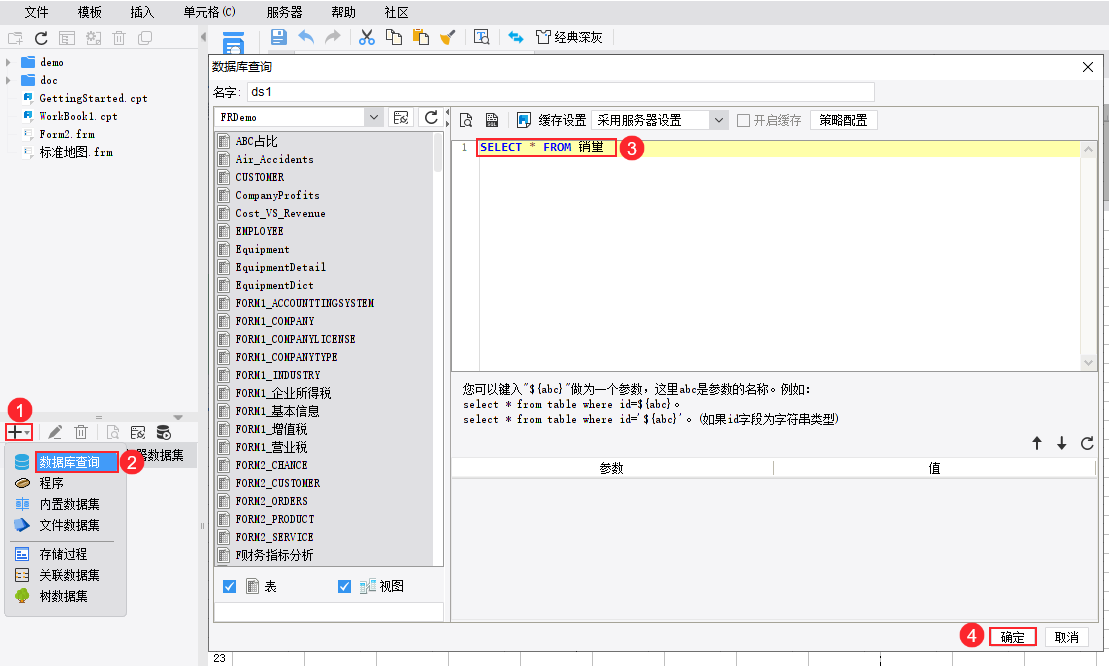
Task: Select Form2.frm in the file tree
Action: 67,134
